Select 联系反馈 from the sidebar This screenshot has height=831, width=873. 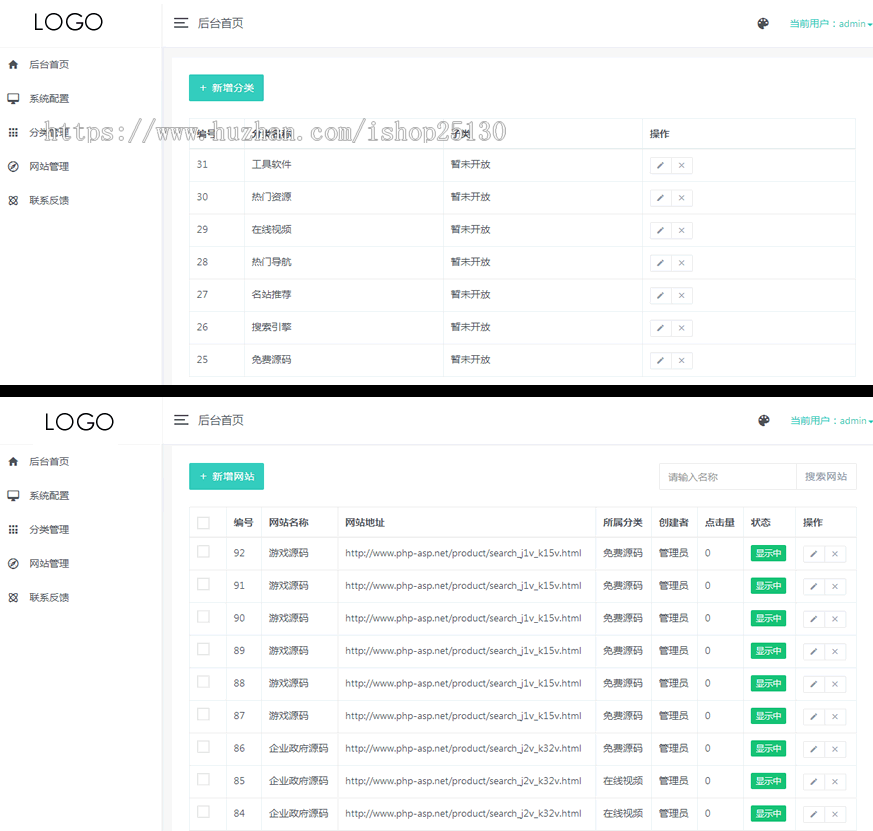tap(50, 200)
